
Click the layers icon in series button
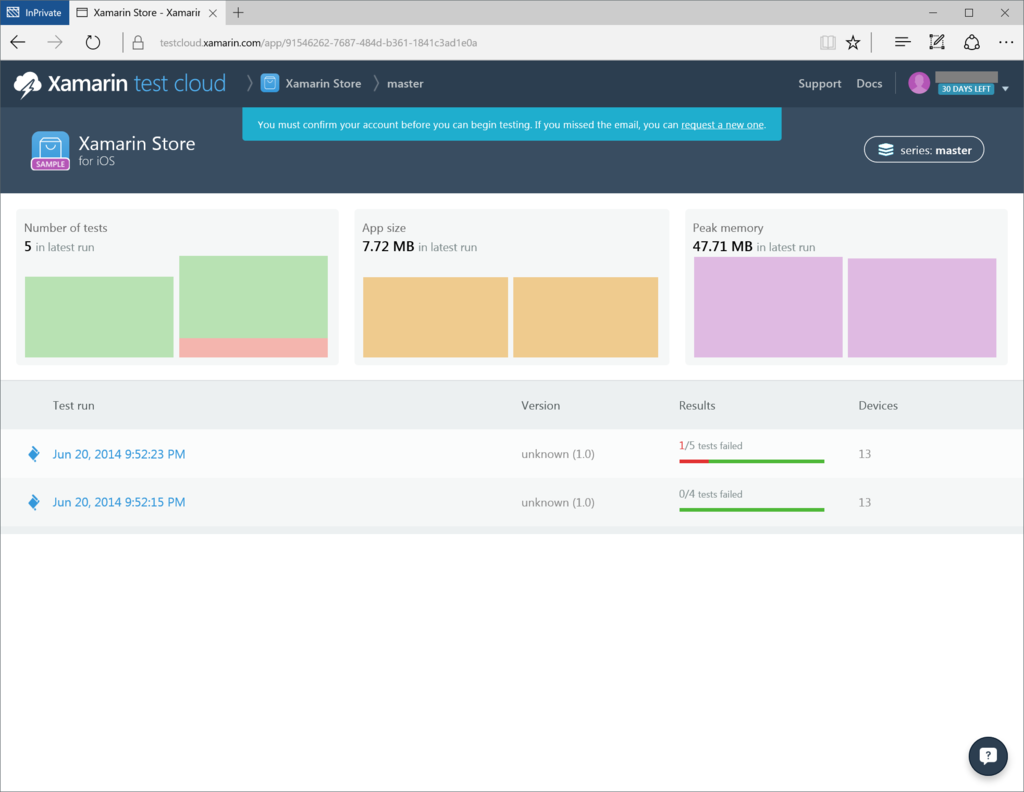[886, 150]
